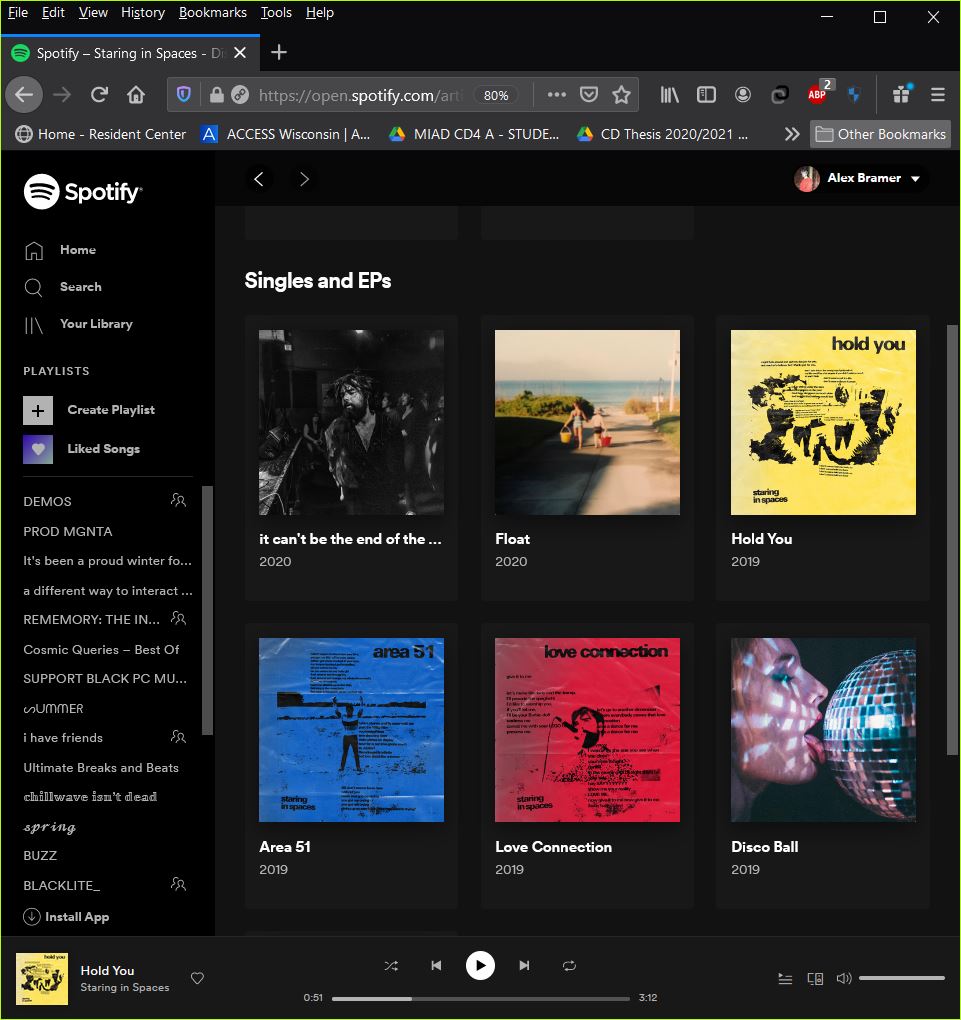This screenshot has width=961, height=1020.
Task: Adjust the volume slider
Action: click(x=902, y=978)
